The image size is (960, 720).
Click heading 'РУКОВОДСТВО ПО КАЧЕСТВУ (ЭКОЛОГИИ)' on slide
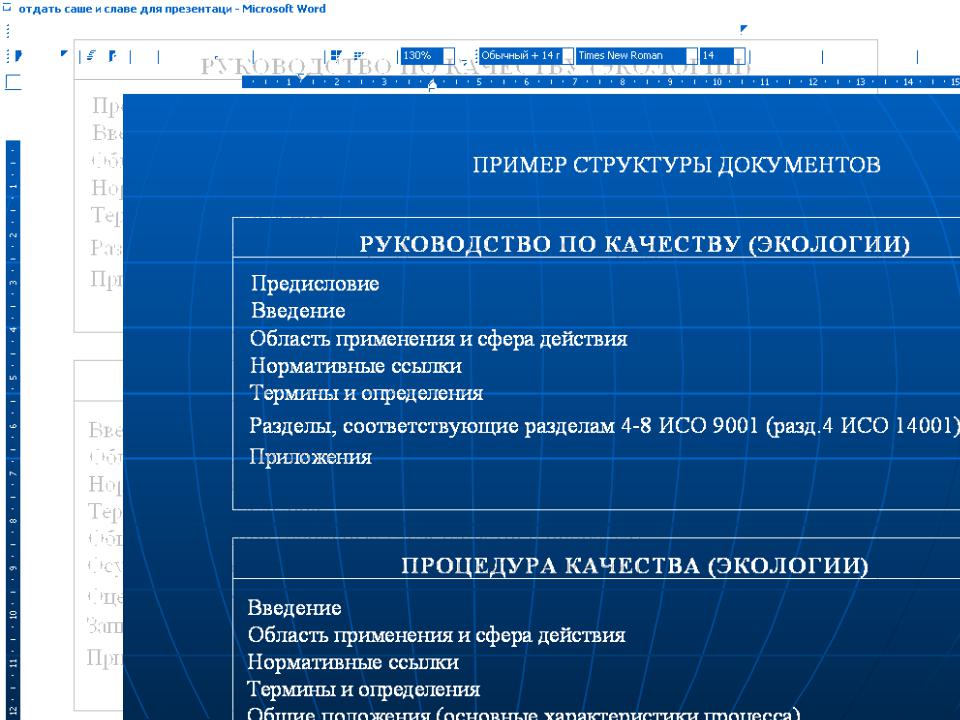click(634, 244)
